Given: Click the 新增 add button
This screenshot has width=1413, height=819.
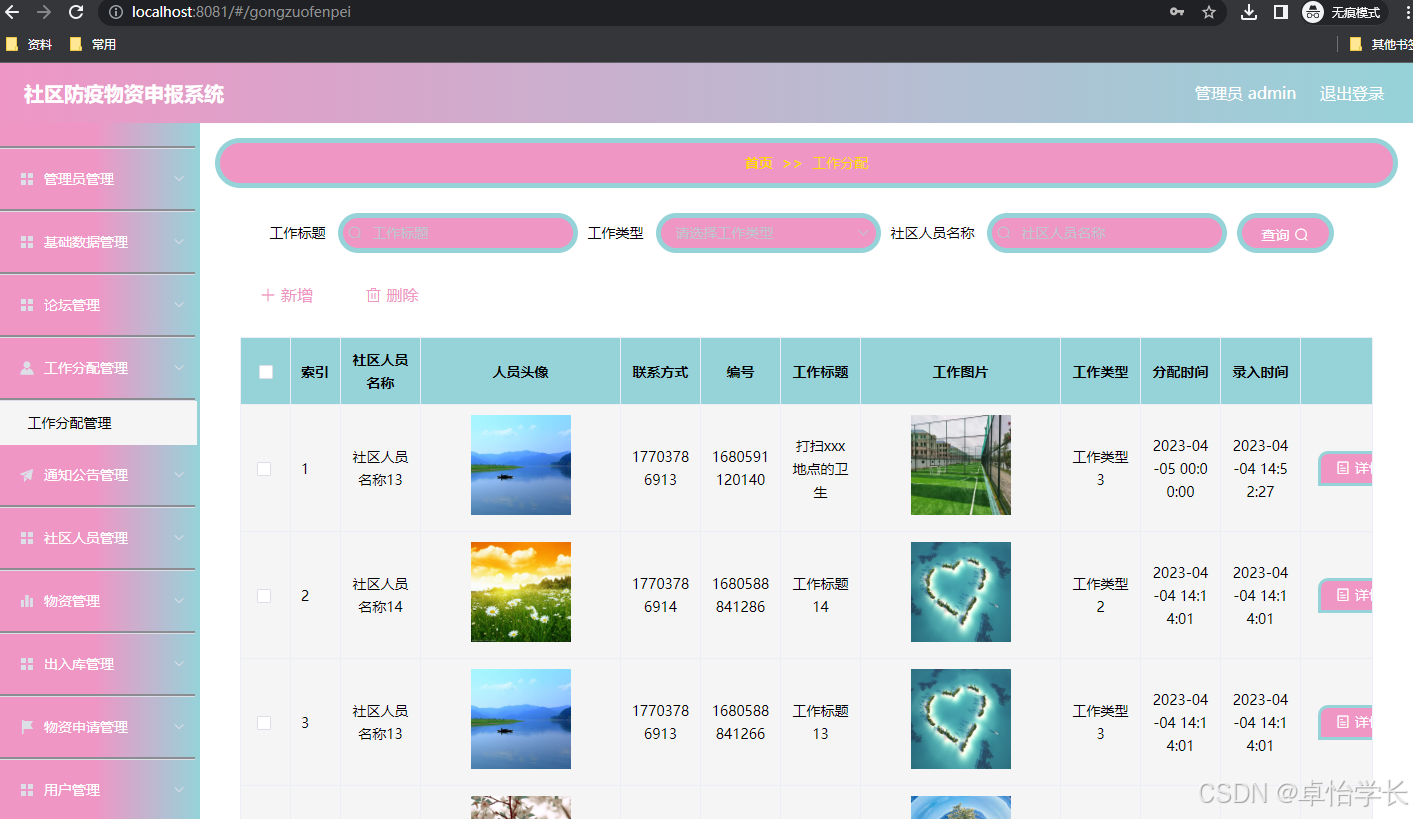Looking at the screenshot, I should coord(287,295).
